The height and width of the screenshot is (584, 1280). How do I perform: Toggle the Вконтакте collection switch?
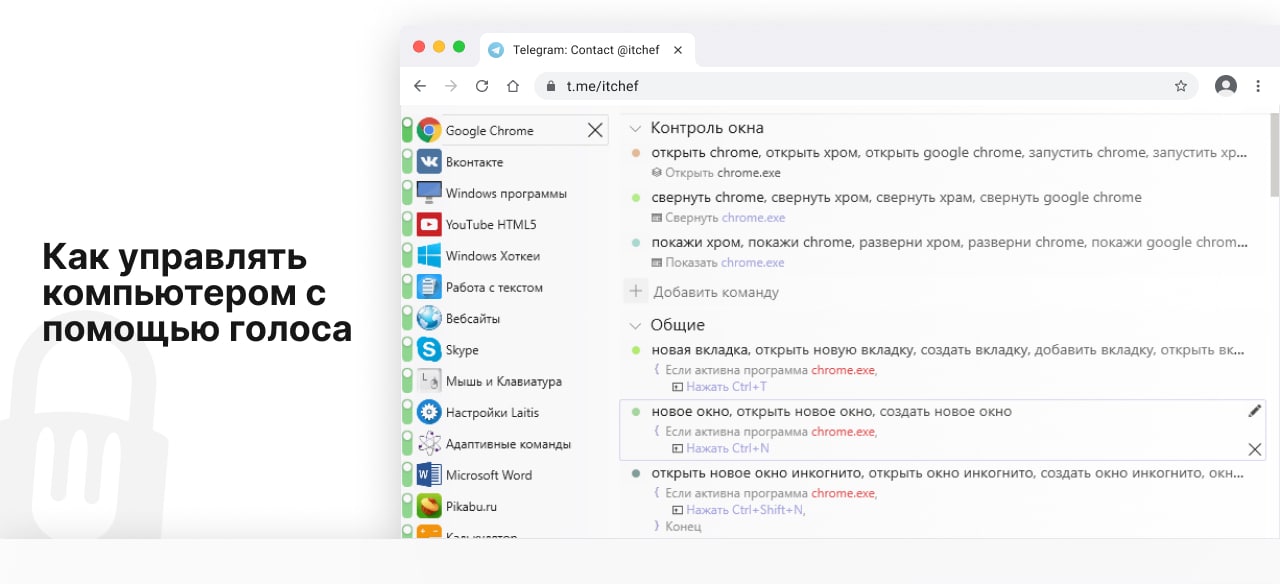pyautogui.click(x=407, y=161)
